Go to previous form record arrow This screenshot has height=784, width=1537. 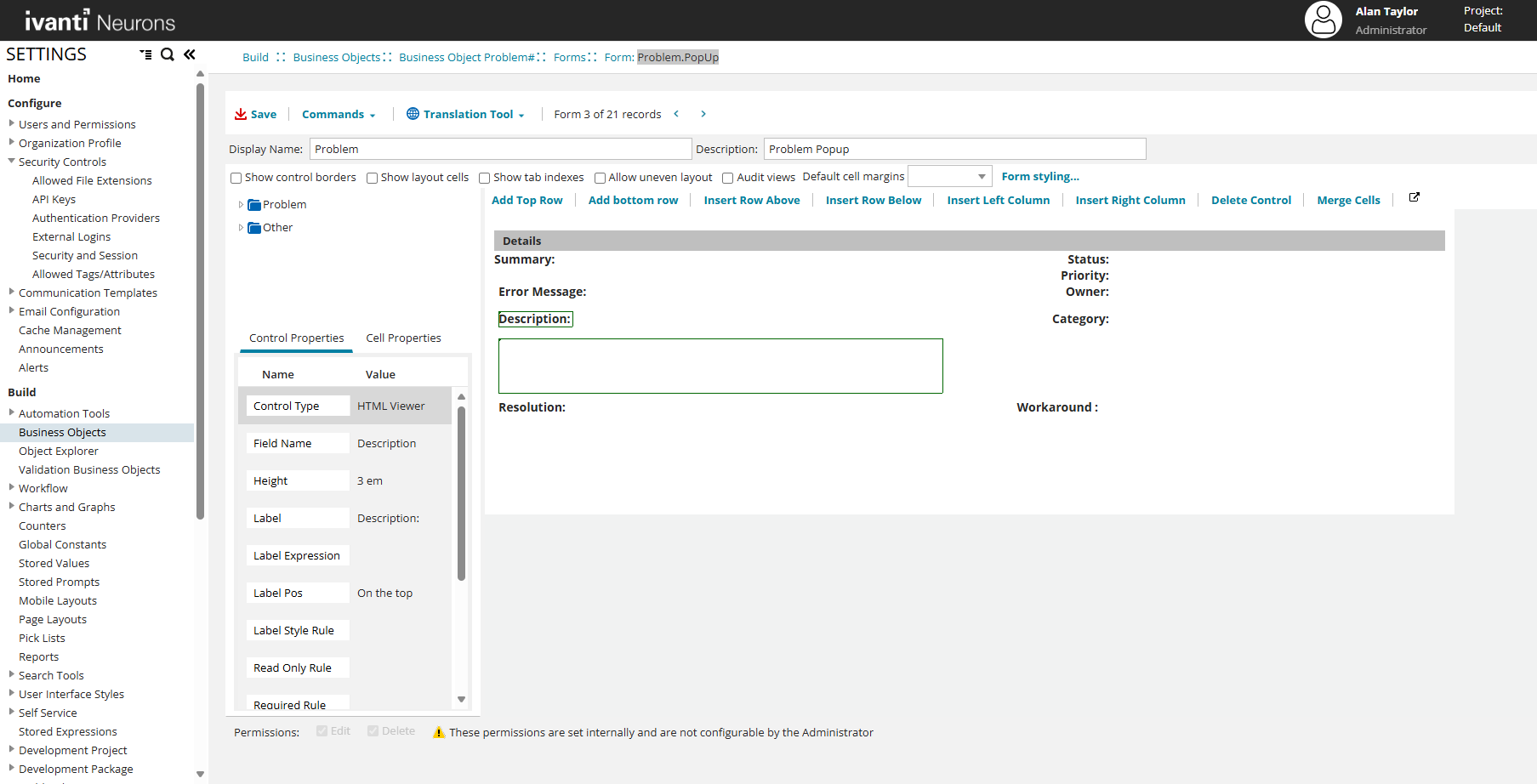pyautogui.click(x=676, y=114)
